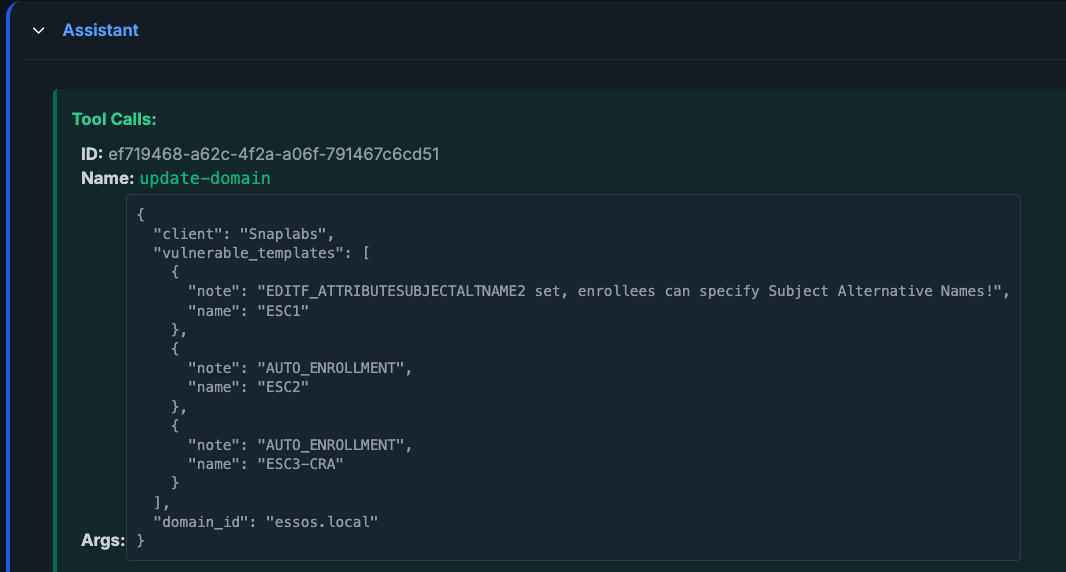The image size is (1066, 572).
Task: Click the ESC2 template name value
Action: click(284, 387)
